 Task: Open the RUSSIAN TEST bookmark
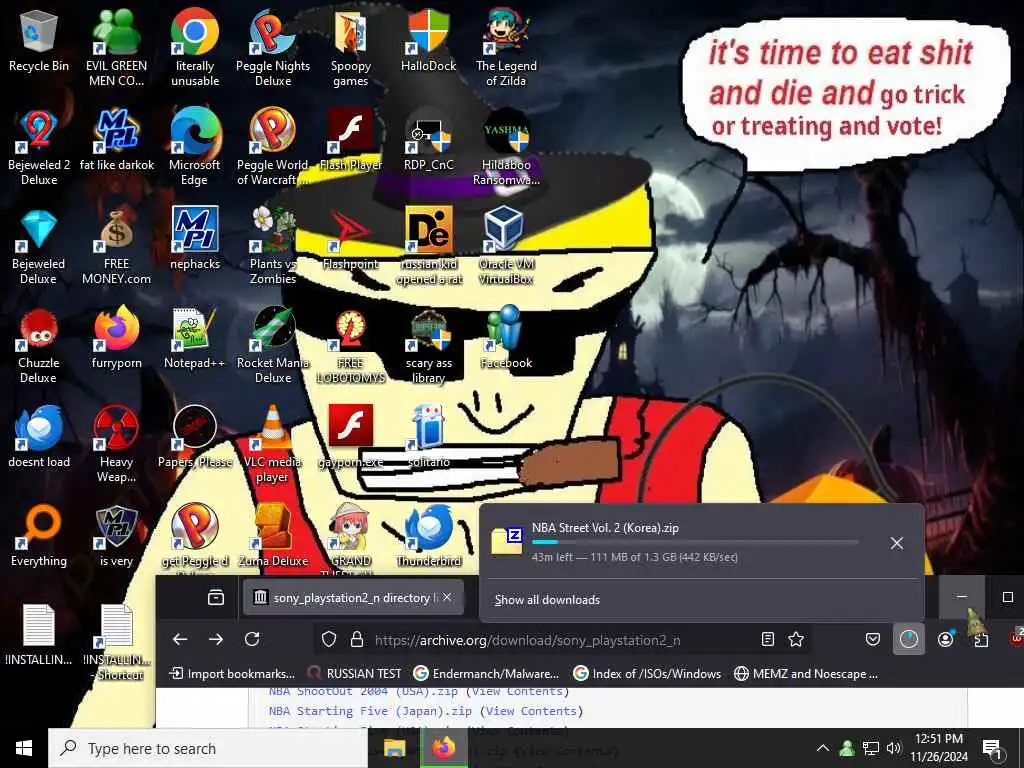[354, 673]
